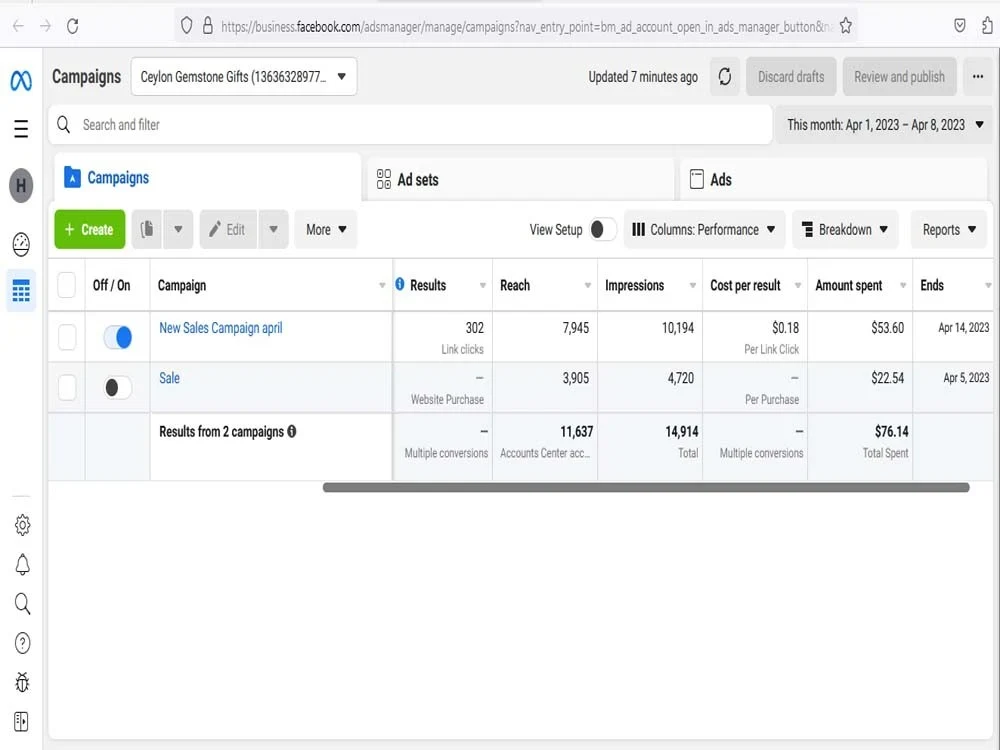The image size is (1000, 750).
Task: Switch to the Ads tab
Action: click(834, 179)
